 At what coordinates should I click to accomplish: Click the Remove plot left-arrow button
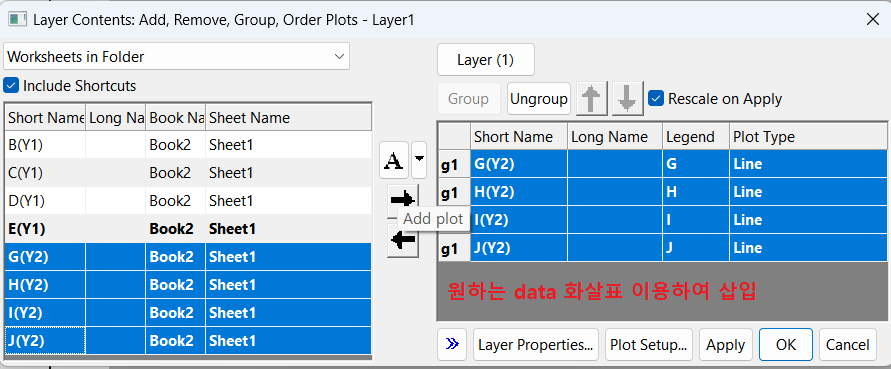coord(403,241)
